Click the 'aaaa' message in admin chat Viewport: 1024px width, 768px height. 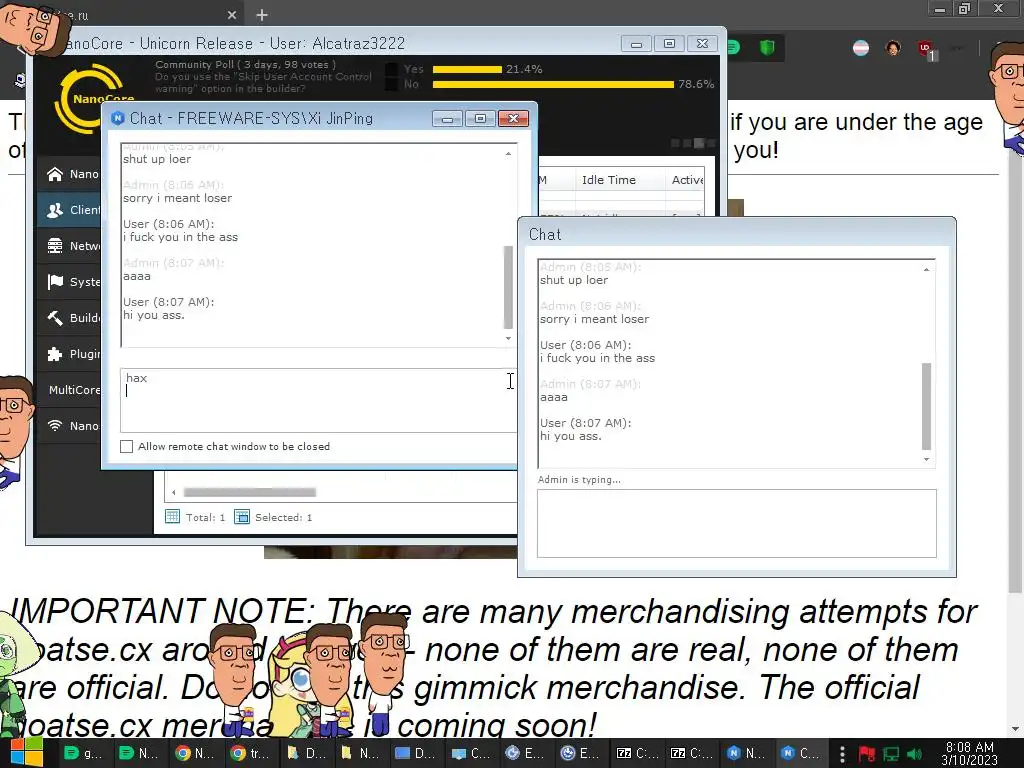[x=136, y=276]
